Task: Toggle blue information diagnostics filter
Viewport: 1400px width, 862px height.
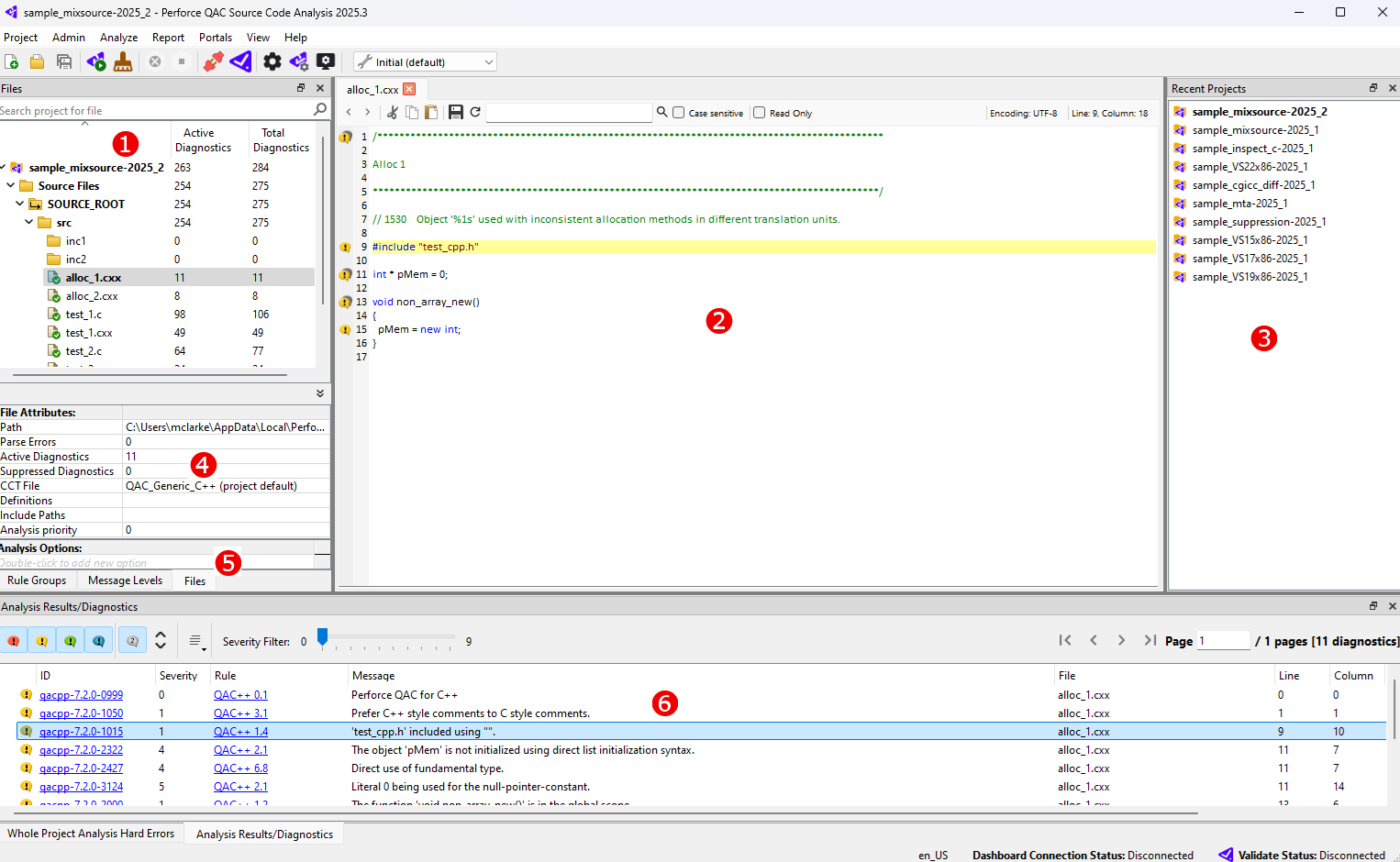Action: [x=99, y=641]
